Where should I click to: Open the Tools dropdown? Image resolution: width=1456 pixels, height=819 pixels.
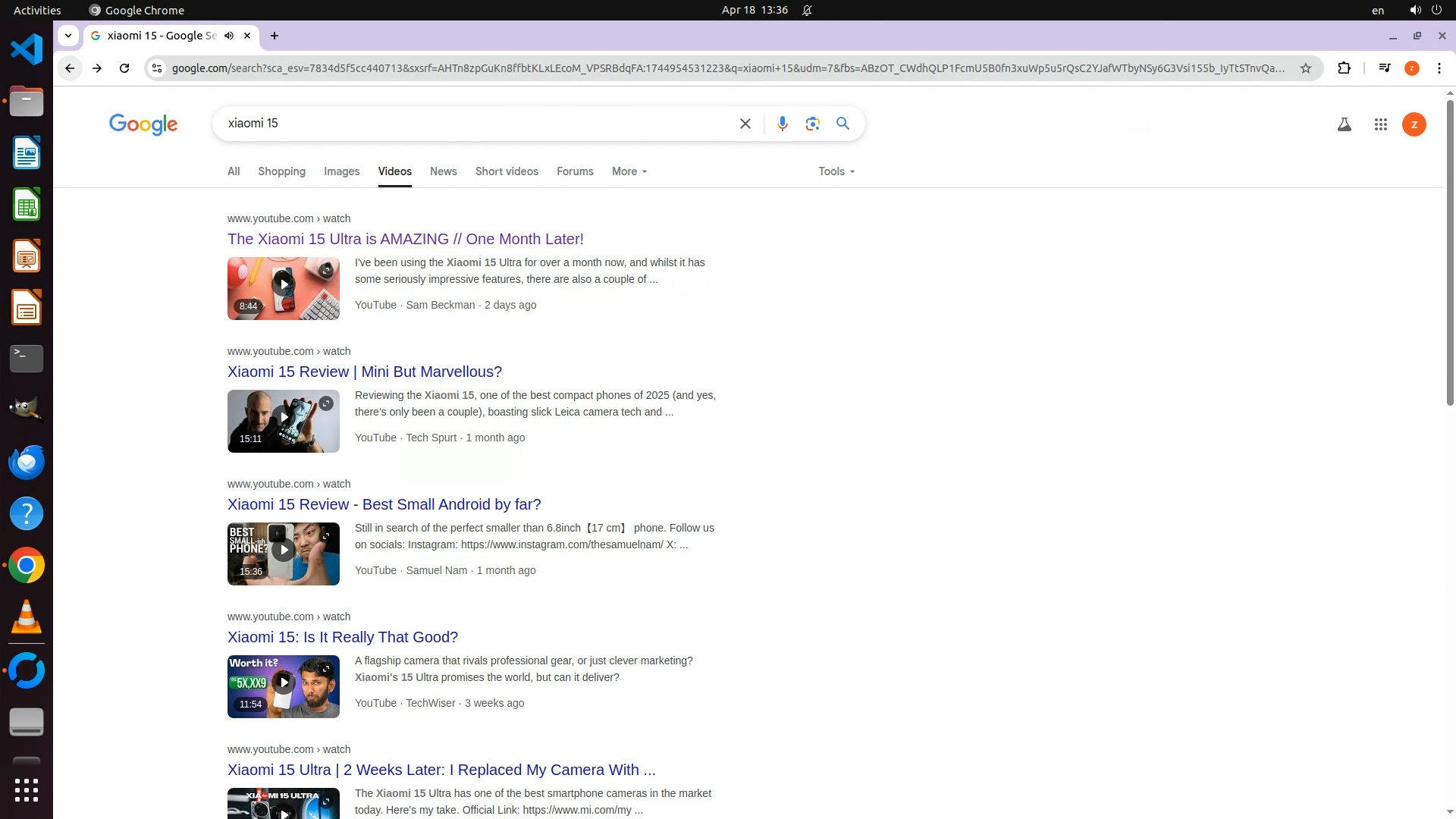point(836,171)
